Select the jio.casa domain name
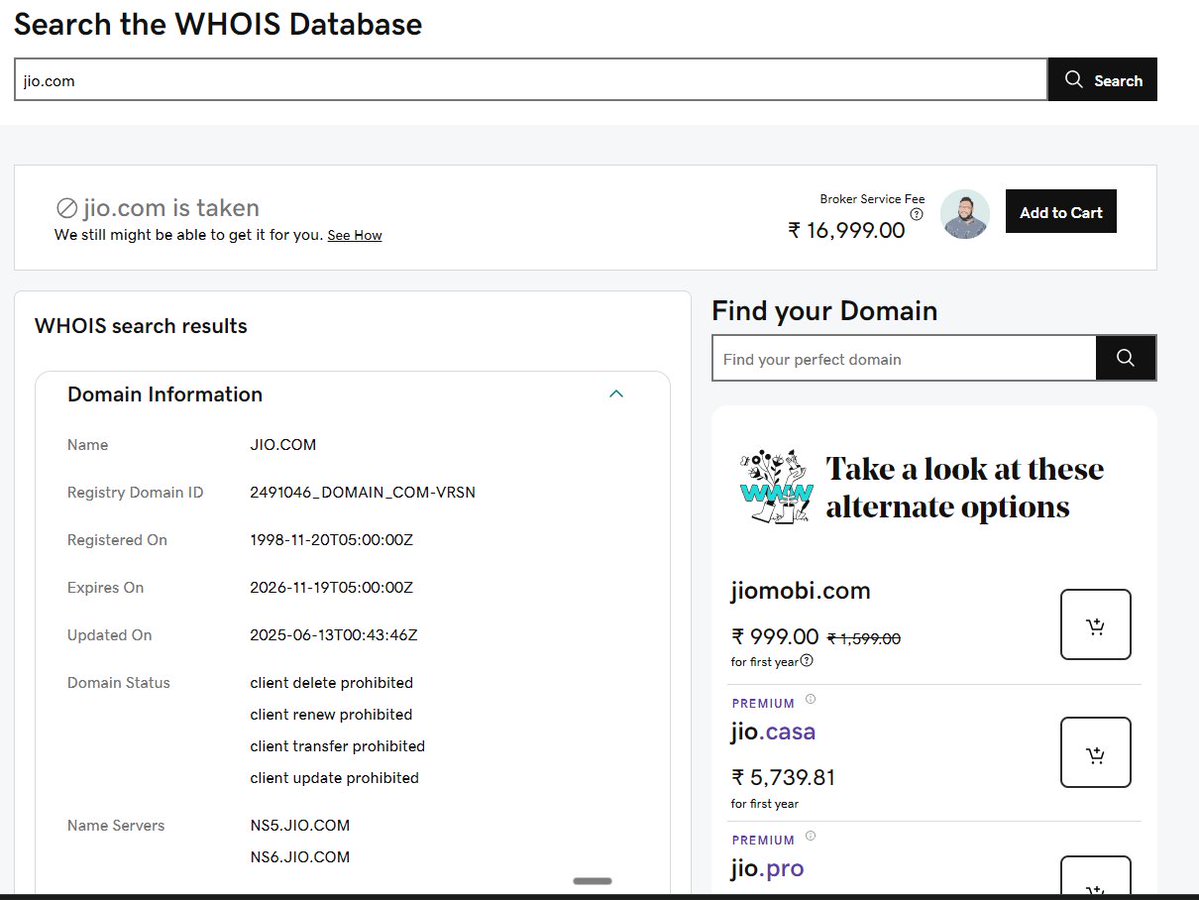Image resolution: width=1199 pixels, height=900 pixels. pos(772,732)
